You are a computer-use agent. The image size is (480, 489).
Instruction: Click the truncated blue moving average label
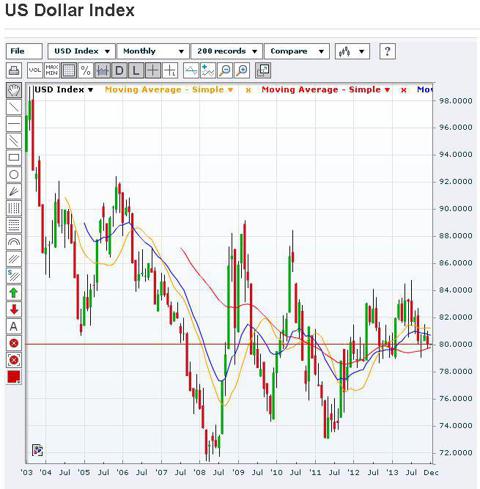click(x=425, y=90)
